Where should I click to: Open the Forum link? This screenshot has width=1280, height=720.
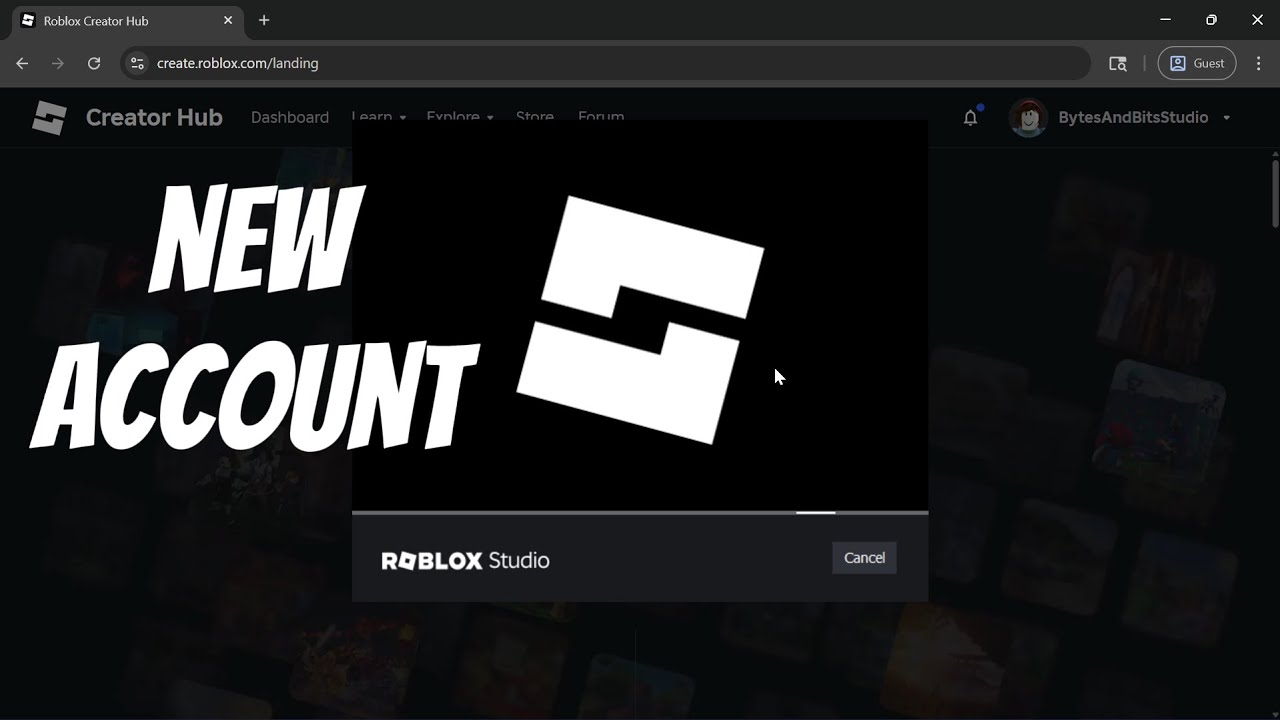tap(601, 116)
